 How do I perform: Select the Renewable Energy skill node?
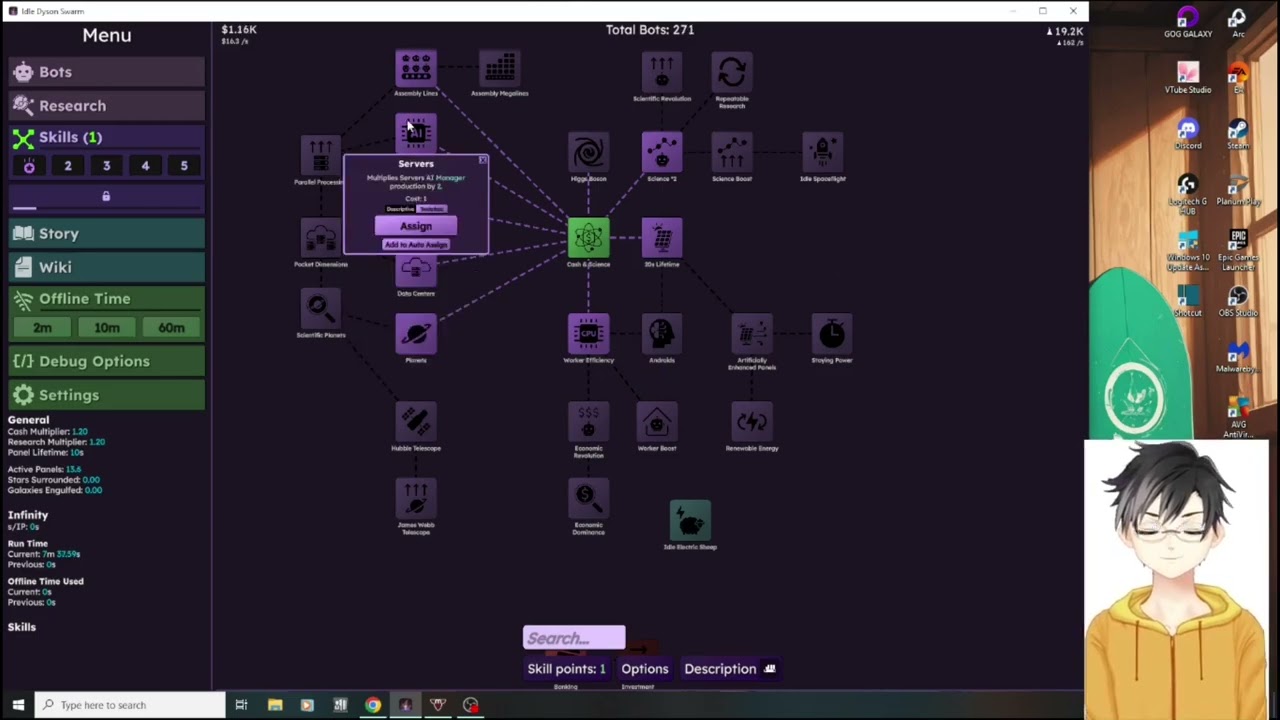pyautogui.click(x=752, y=422)
